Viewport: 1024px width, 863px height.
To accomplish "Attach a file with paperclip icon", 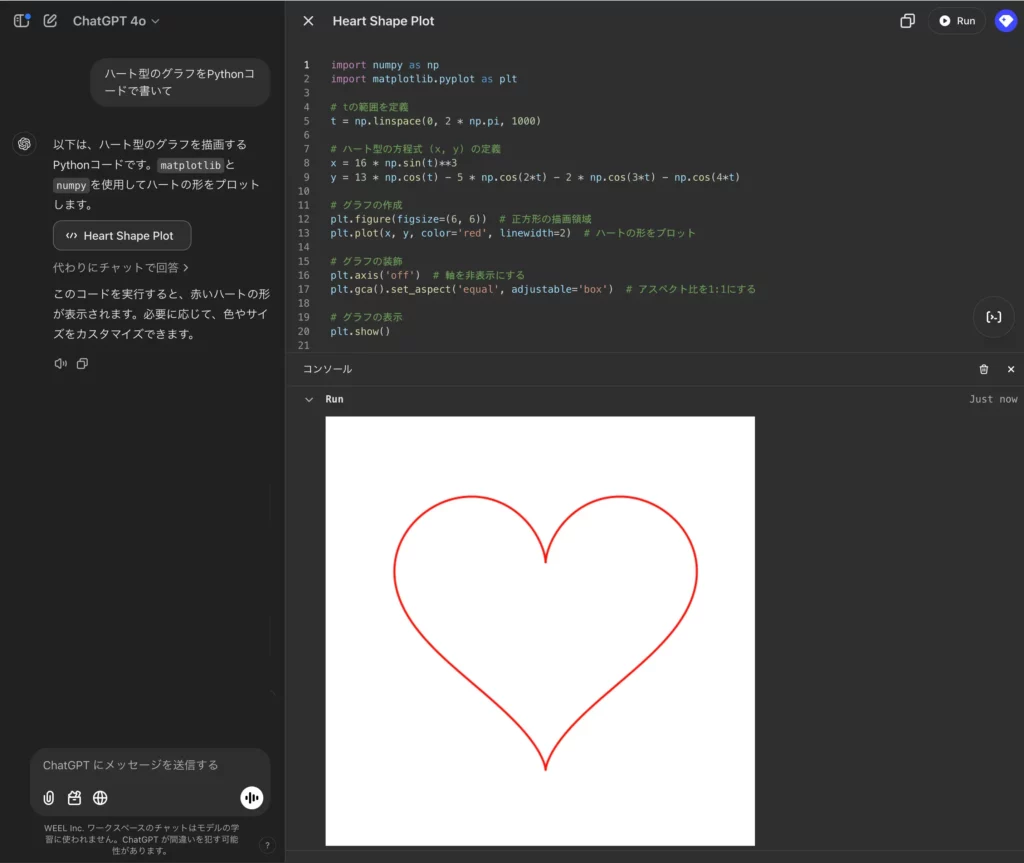I will point(48,798).
